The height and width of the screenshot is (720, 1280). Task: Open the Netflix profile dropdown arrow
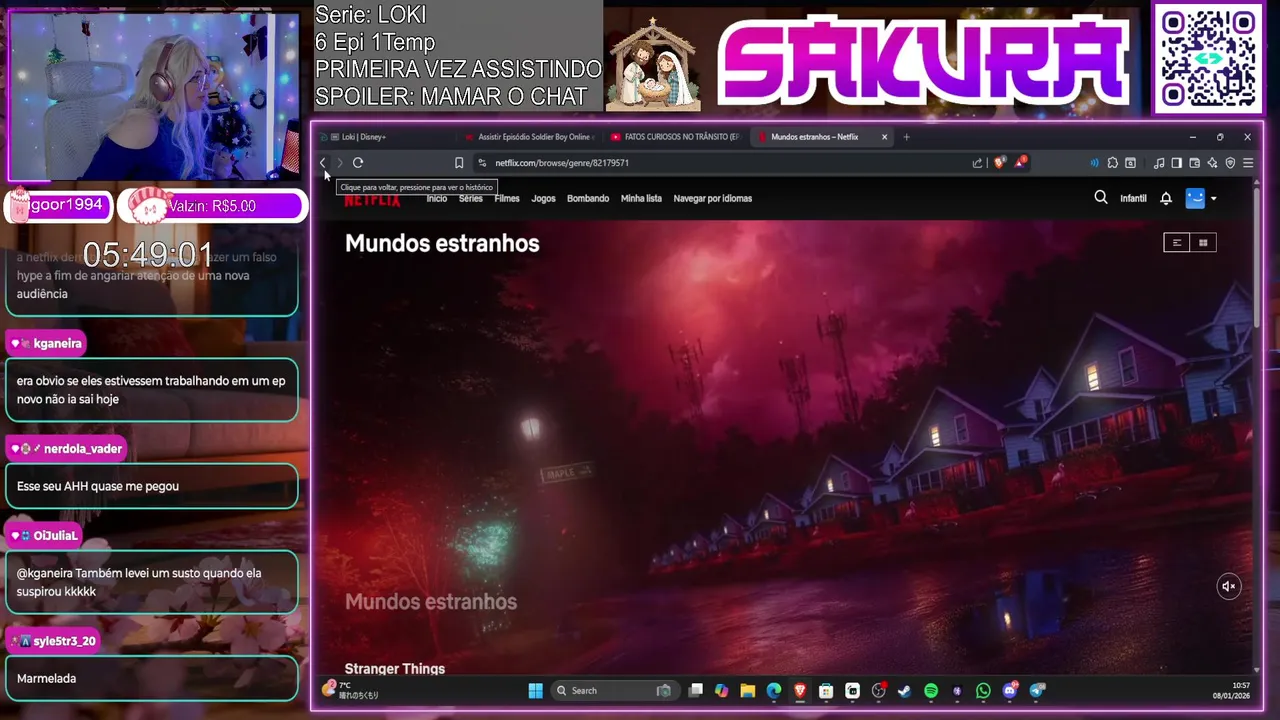click(1213, 198)
